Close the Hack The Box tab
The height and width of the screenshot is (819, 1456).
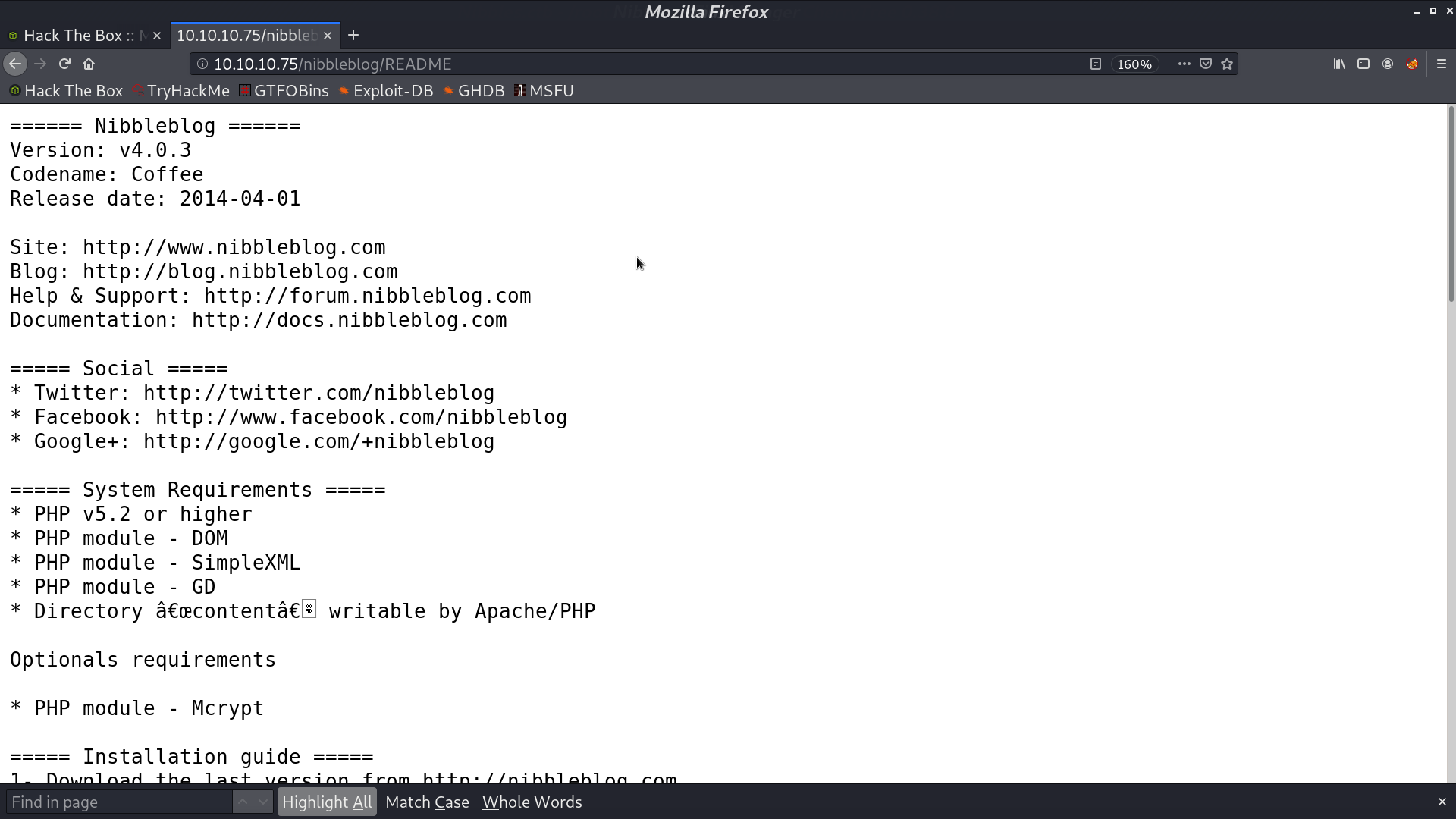(157, 36)
